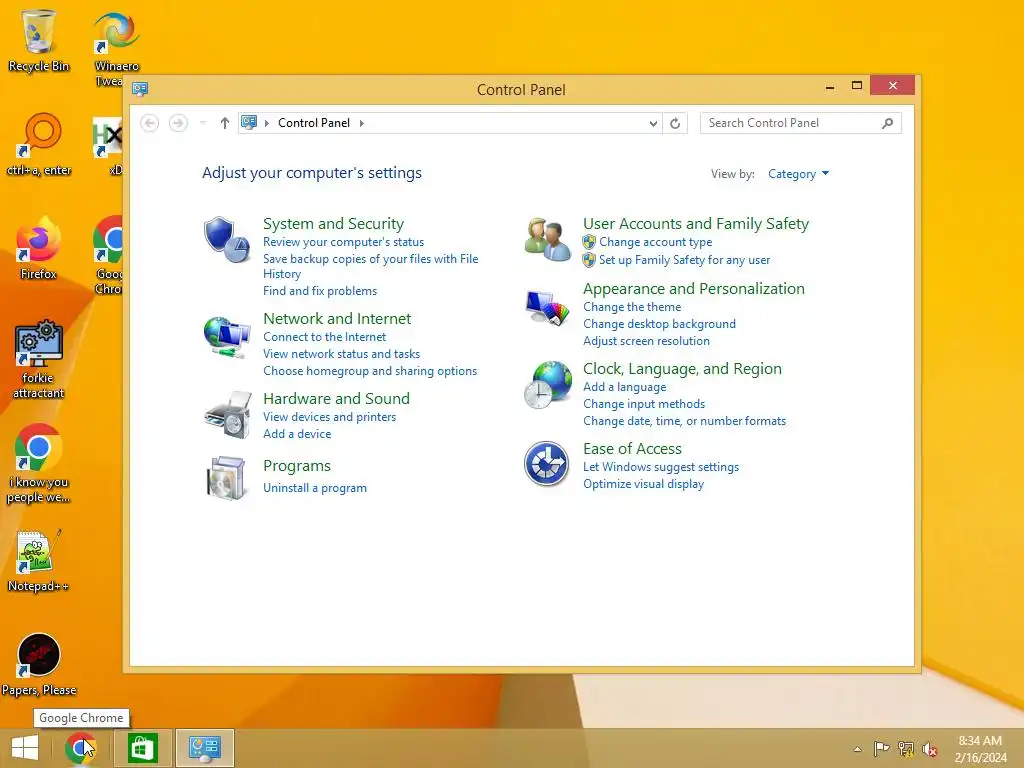Click Adjust screen resolution

[646, 341]
